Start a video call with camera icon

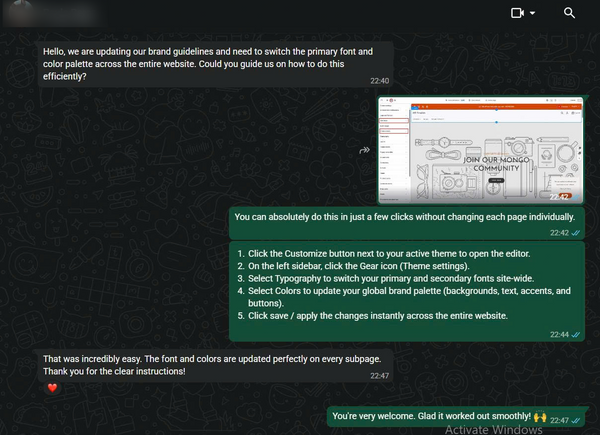click(517, 13)
